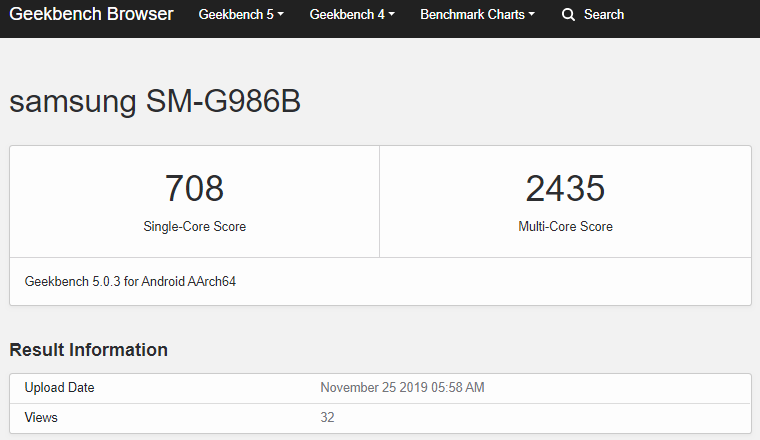Expand the Geekbench 5 dropdown menu
The height and width of the screenshot is (440, 760).
[241, 15]
